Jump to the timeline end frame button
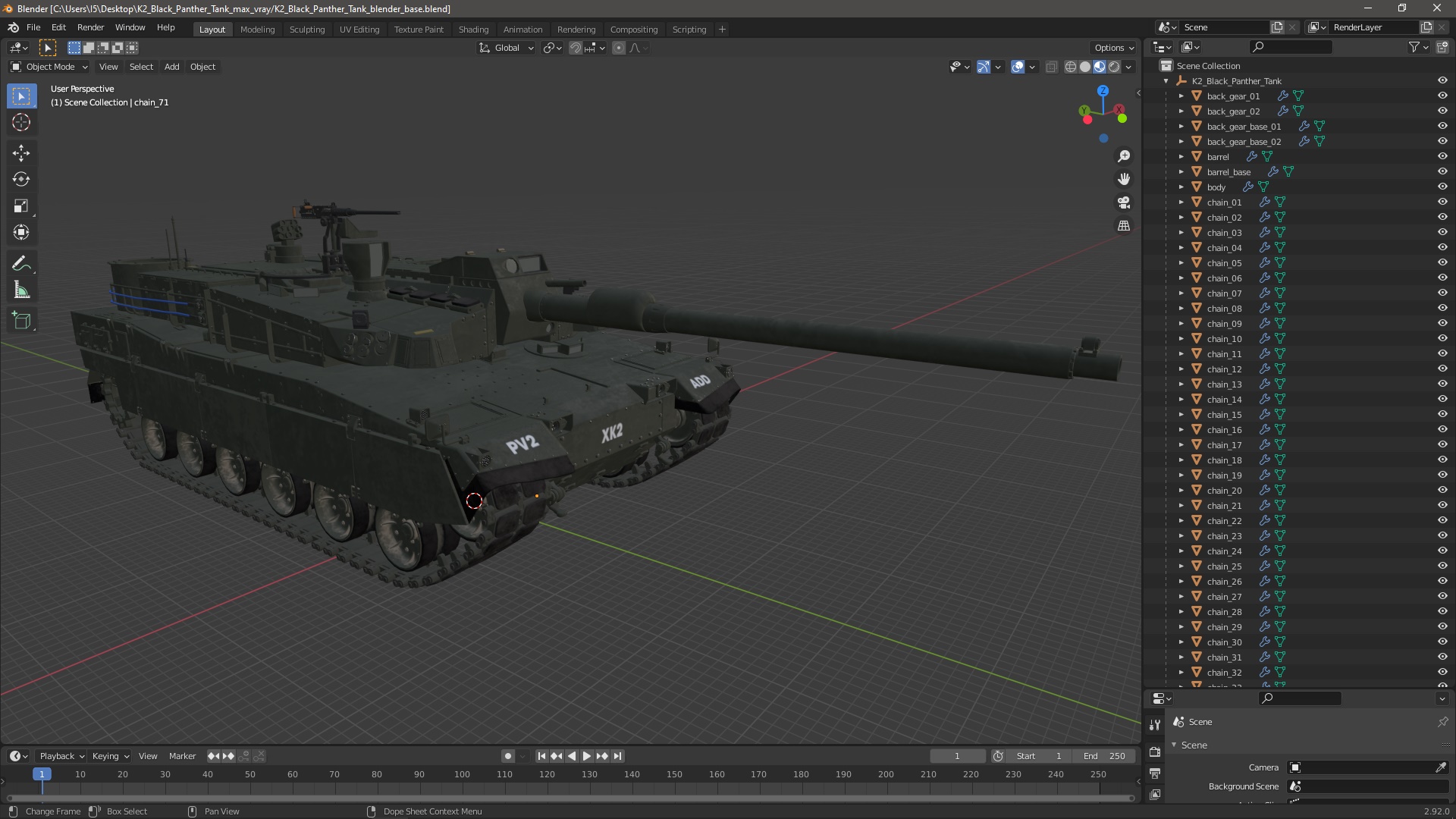 [618, 756]
